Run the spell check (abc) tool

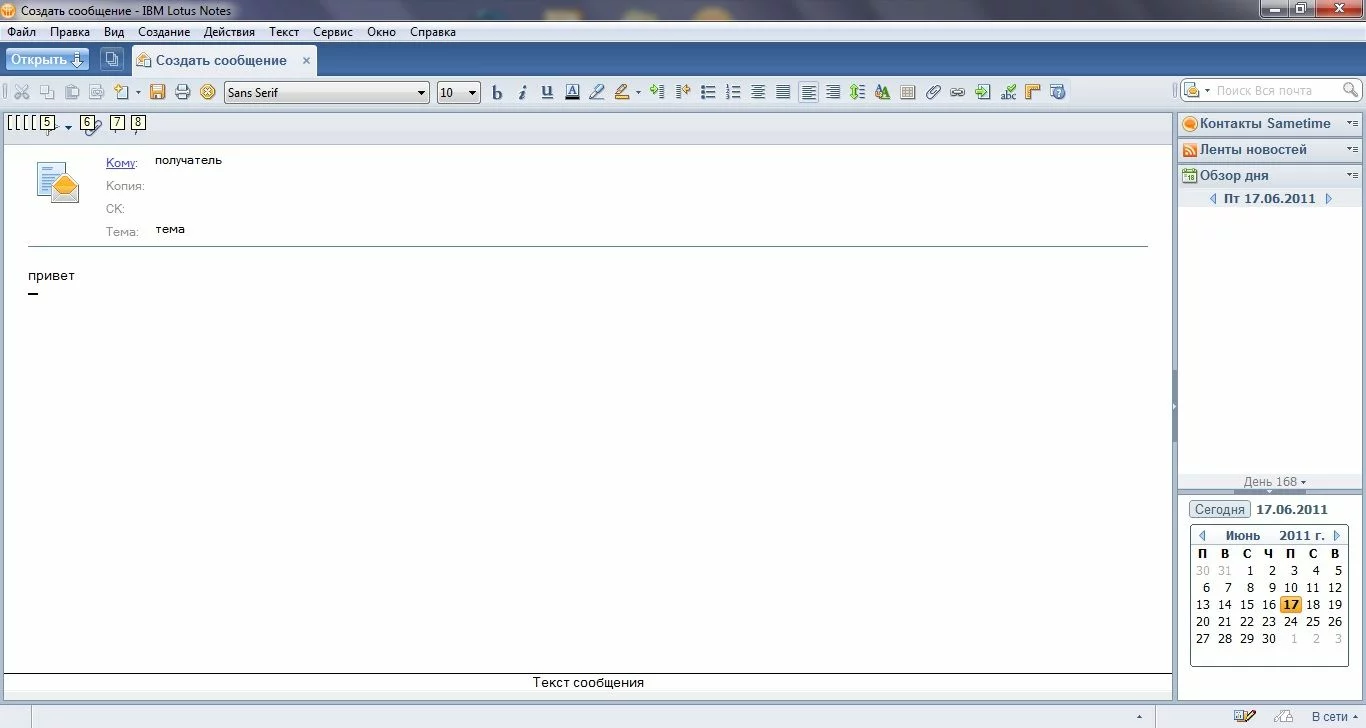pos(1008,92)
